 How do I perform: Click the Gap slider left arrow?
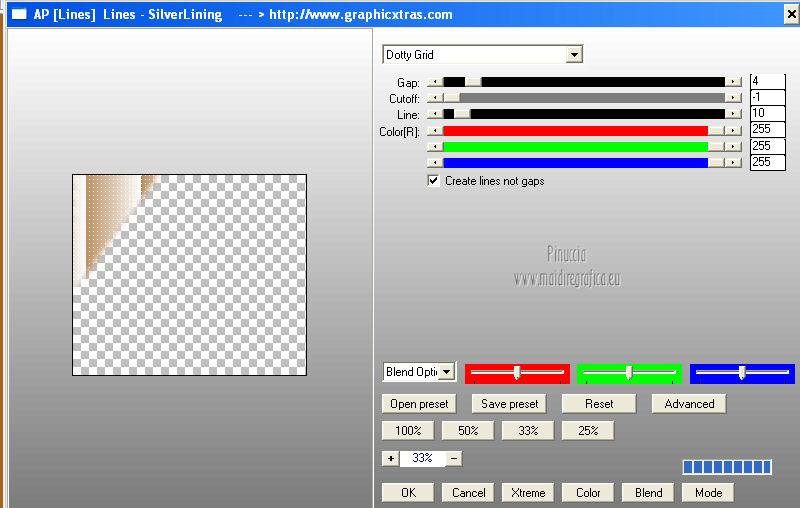coord(435,82)
